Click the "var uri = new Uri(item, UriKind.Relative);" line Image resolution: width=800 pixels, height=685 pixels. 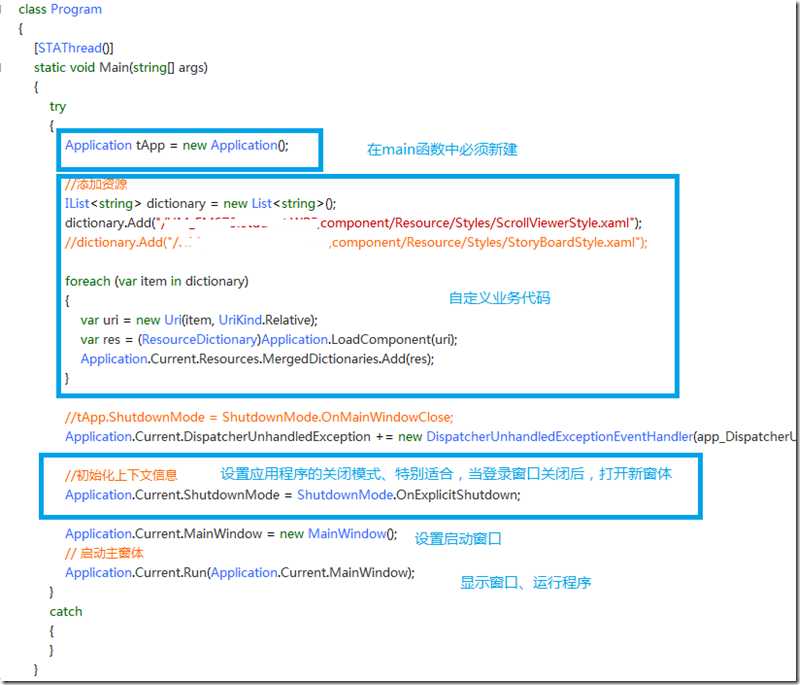pyautogui.click(x=199, y=320)
